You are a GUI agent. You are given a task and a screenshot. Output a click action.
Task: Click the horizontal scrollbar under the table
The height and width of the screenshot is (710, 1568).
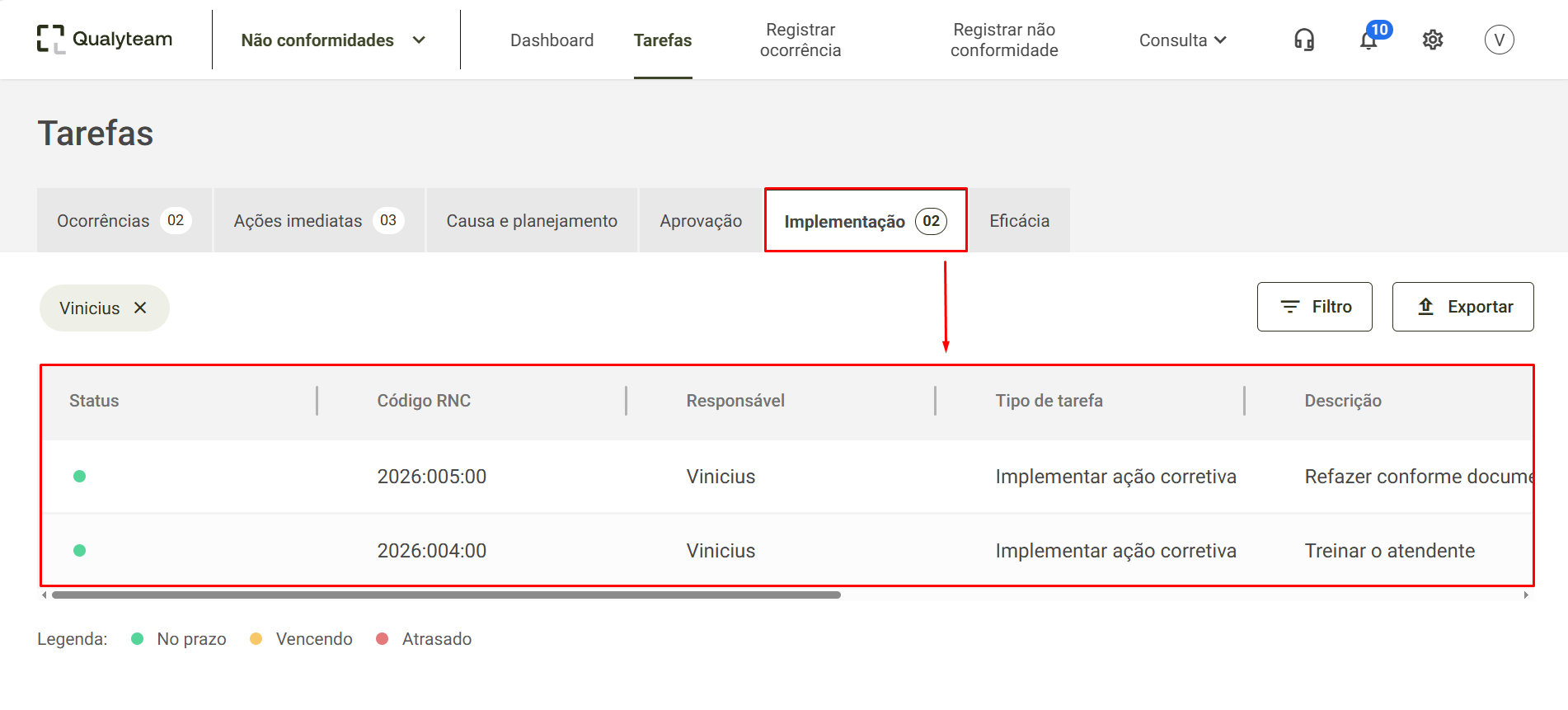click(x=446, y=595)
